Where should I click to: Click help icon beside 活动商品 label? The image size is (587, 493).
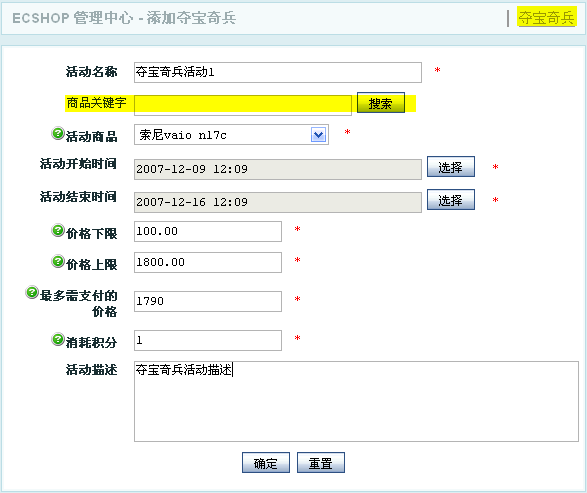[x=58, y=133]
